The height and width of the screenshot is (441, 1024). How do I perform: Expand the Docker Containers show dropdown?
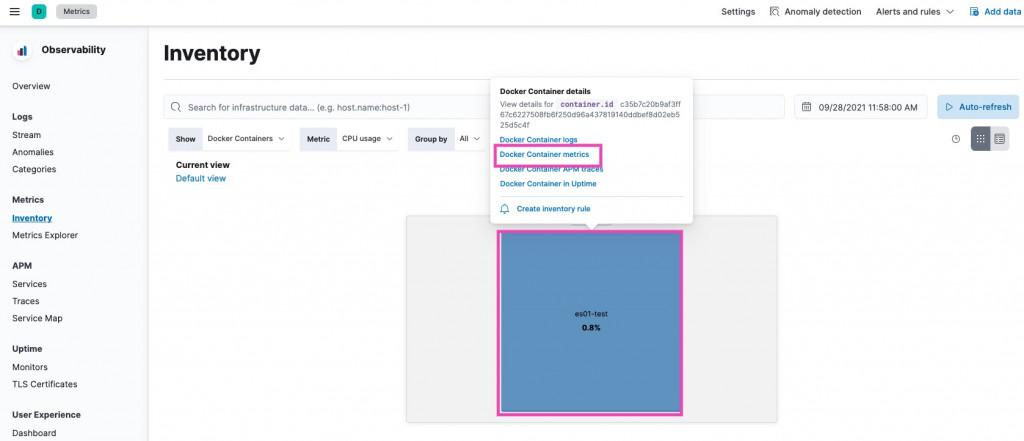[246, 139]
